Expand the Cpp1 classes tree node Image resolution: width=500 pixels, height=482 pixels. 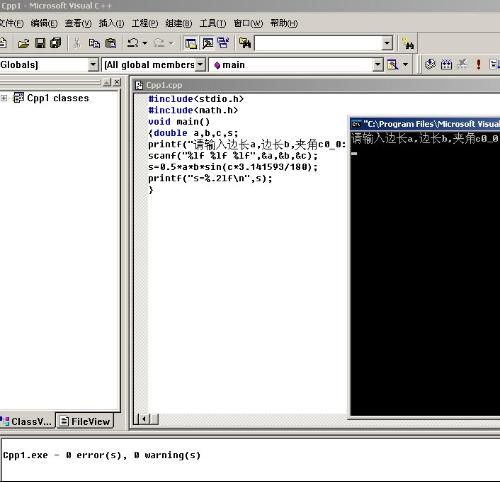click(4, 98)
